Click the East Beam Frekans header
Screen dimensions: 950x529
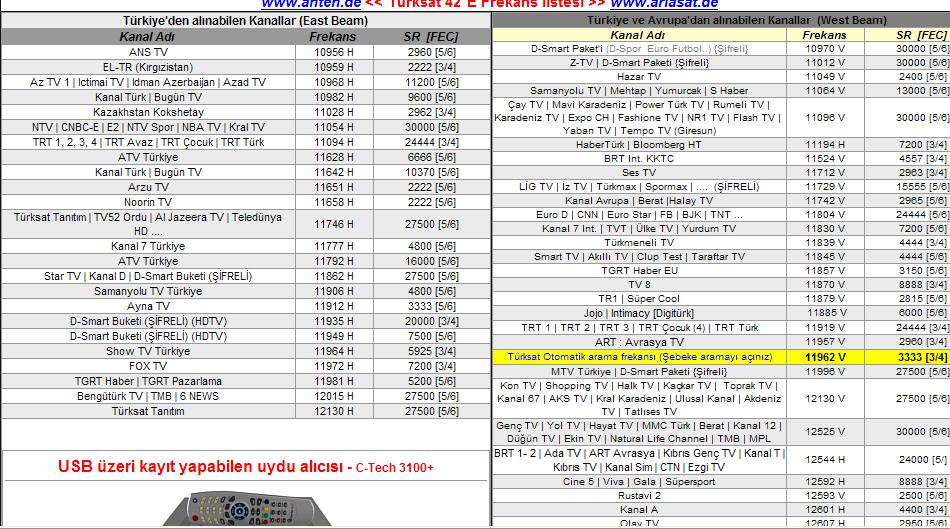coord(334,37)
